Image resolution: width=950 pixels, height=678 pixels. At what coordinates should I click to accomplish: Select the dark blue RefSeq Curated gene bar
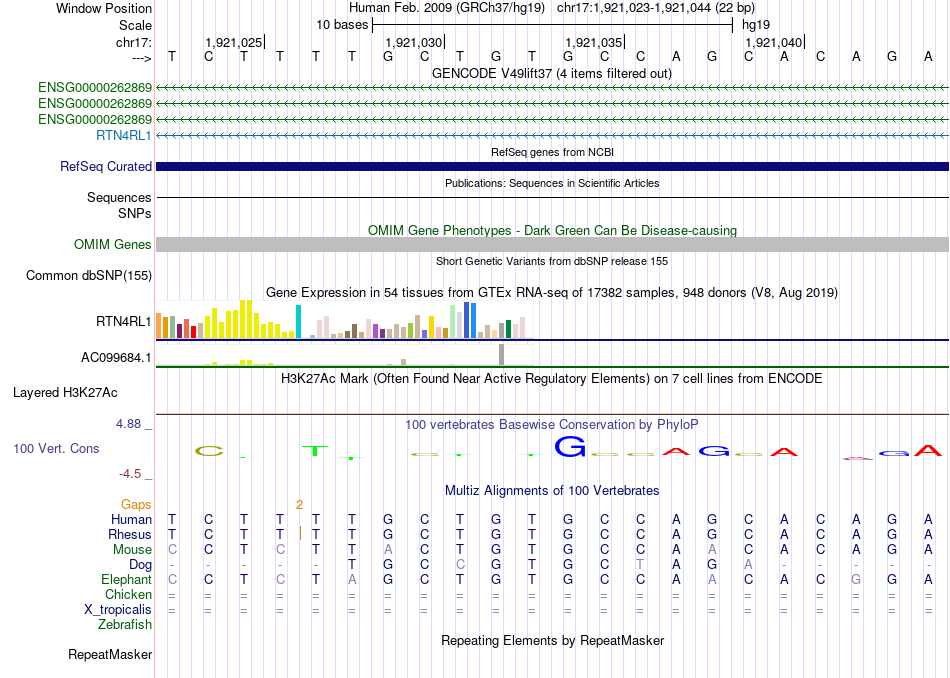point(552,167)
